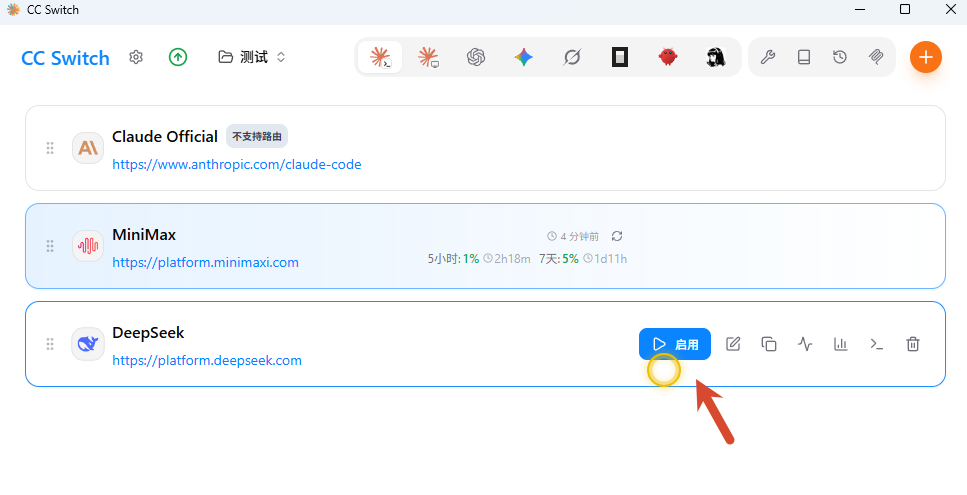Viewport: 967px width, 495px height.
Task: Add a provider with orange plus button
Action: (926, 57)
